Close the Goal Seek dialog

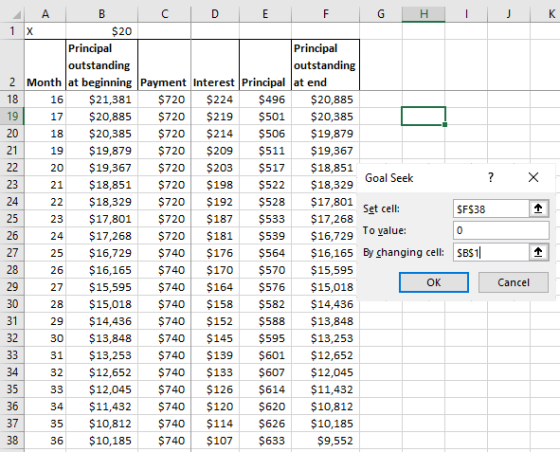click(x=533, y=177)
